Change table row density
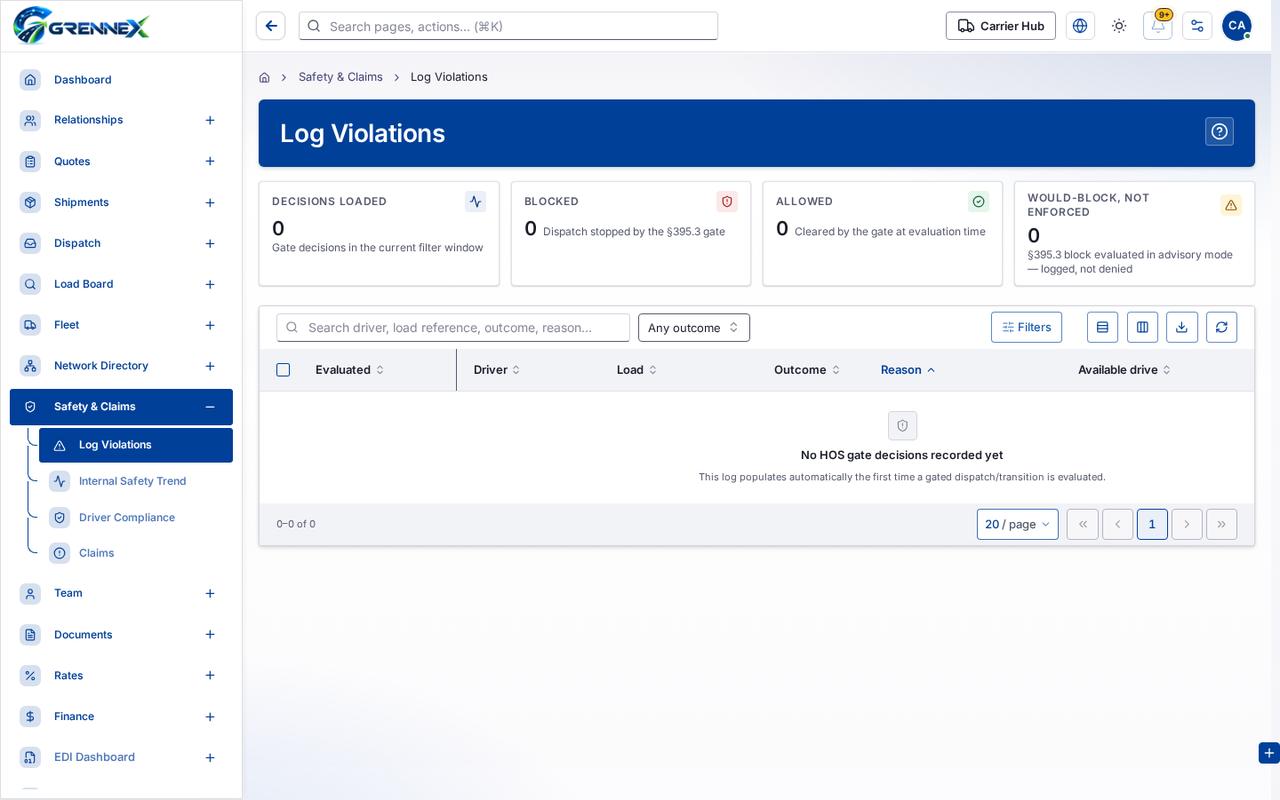1280x800 pixels. pyautogui.click(x=1102, y=327)
